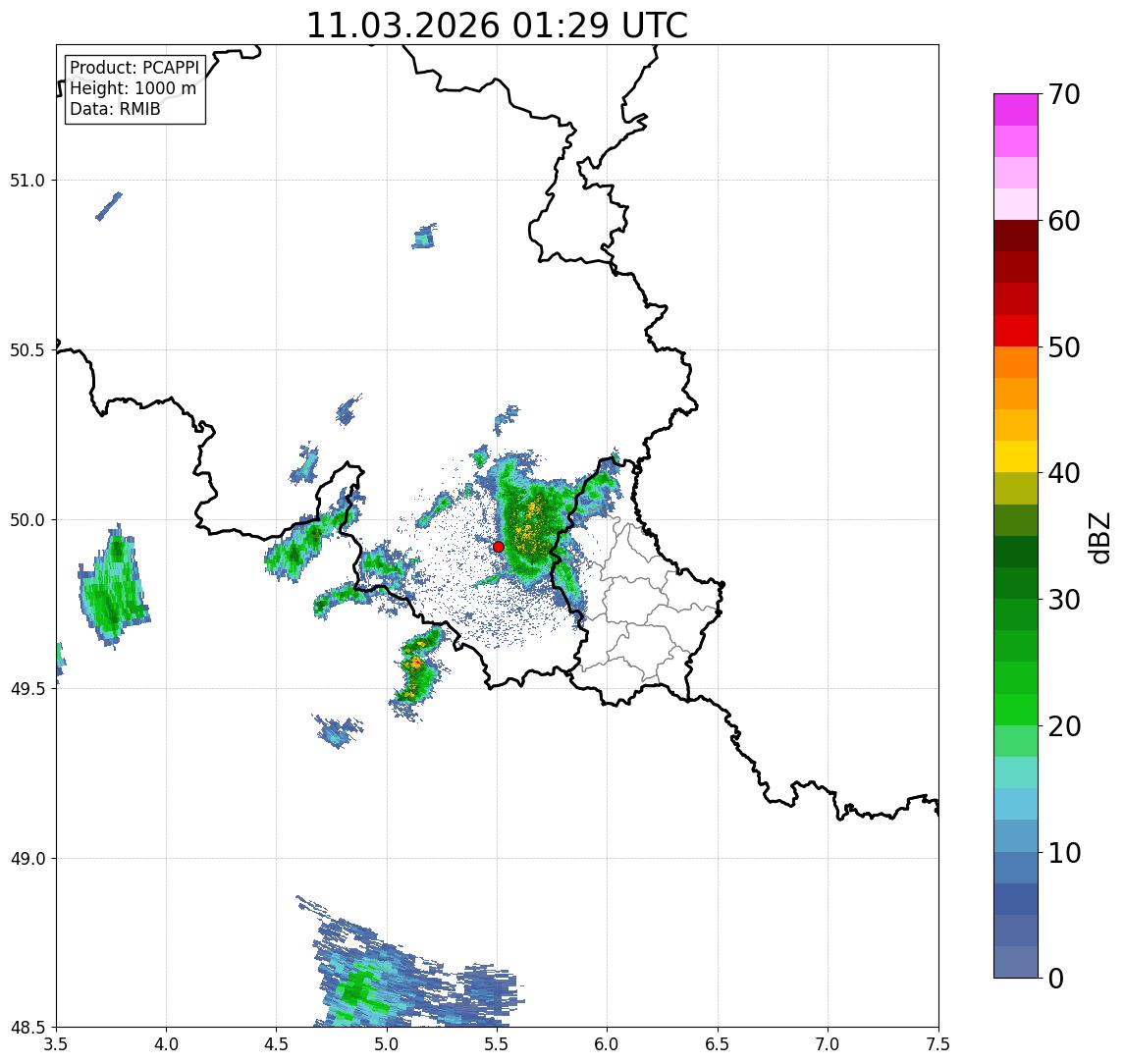
Task: Click the latitude tick label 48.5
Action: (x=27, y=1028)
